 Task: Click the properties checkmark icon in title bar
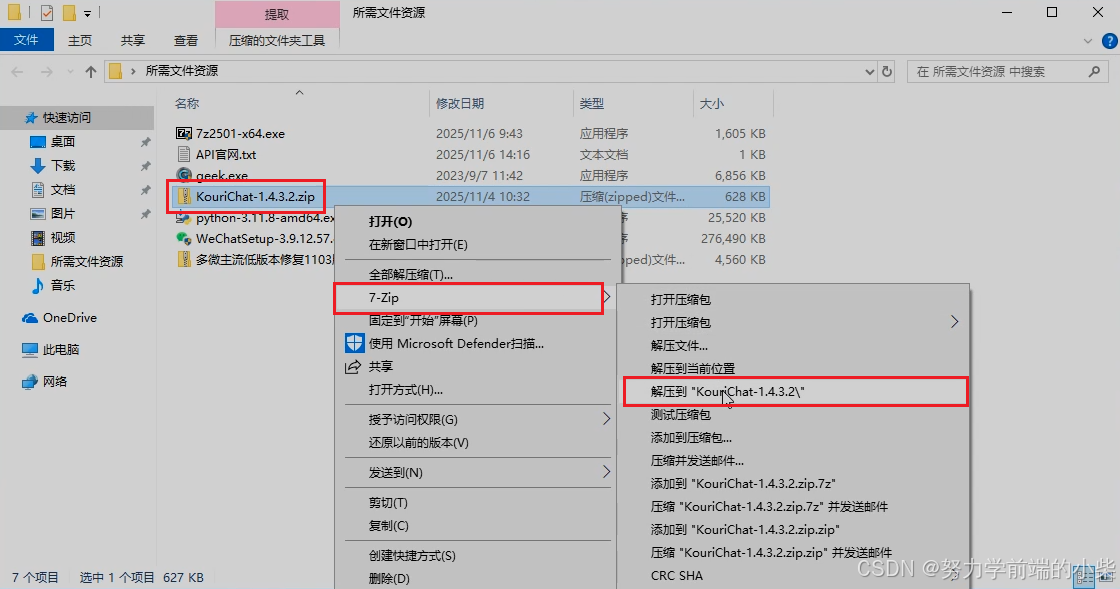point(46,13)
